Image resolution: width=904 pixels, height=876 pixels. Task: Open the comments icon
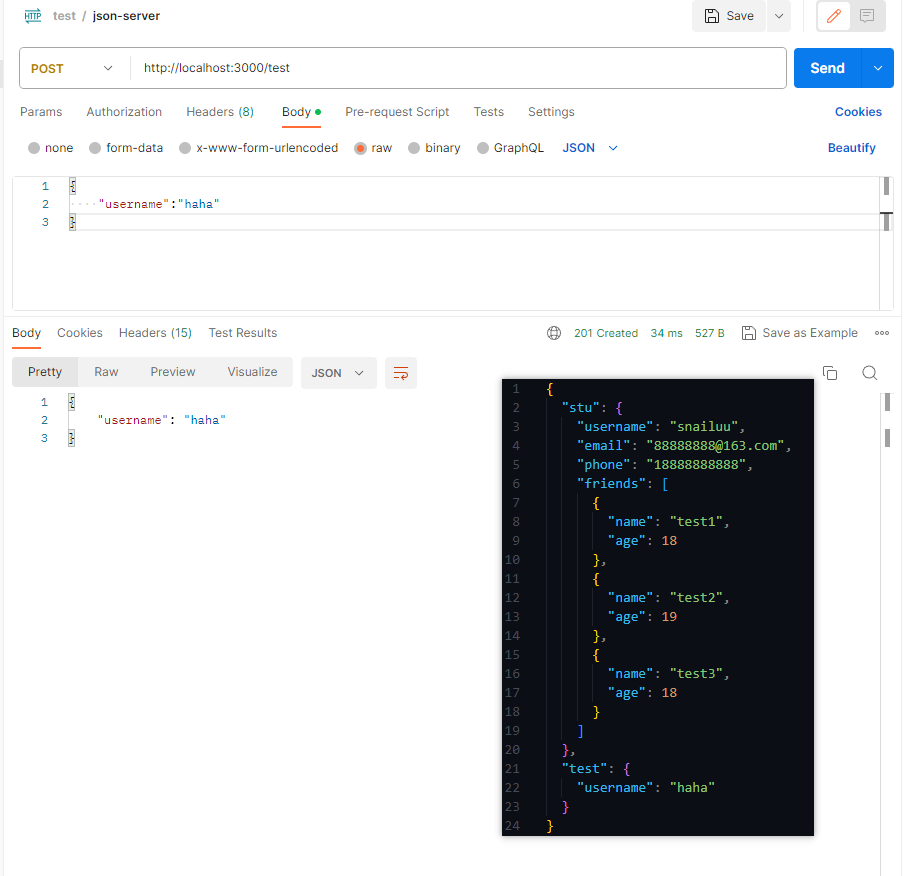tap(867, 16)
